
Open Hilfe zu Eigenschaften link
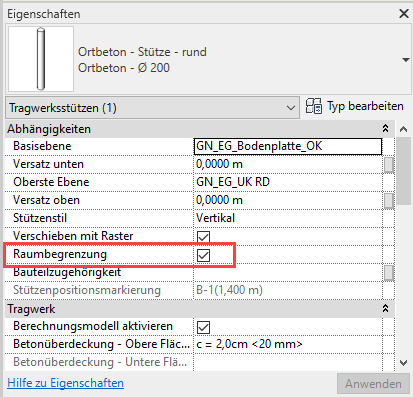pyautogui.click(x=66, y=383)
